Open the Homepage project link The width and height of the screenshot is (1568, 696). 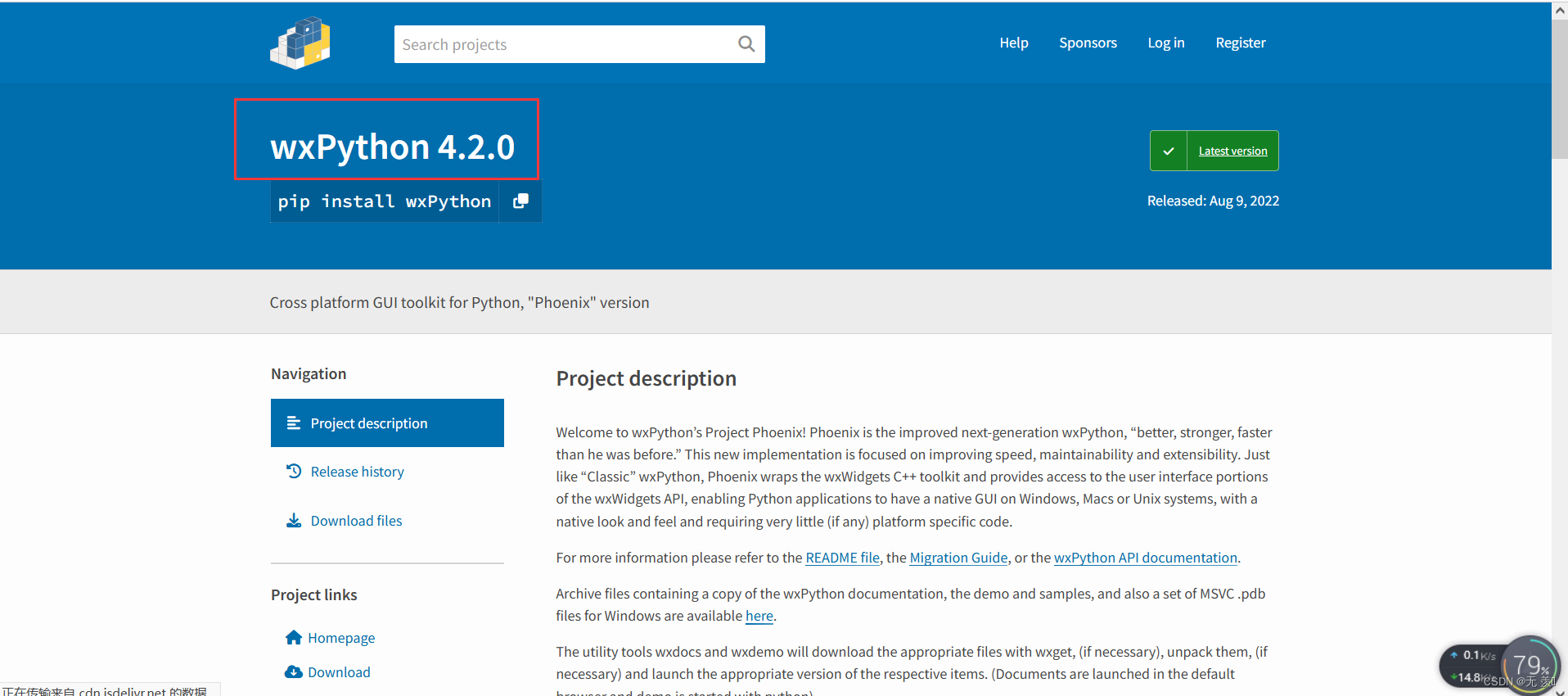tap(341, 638)
